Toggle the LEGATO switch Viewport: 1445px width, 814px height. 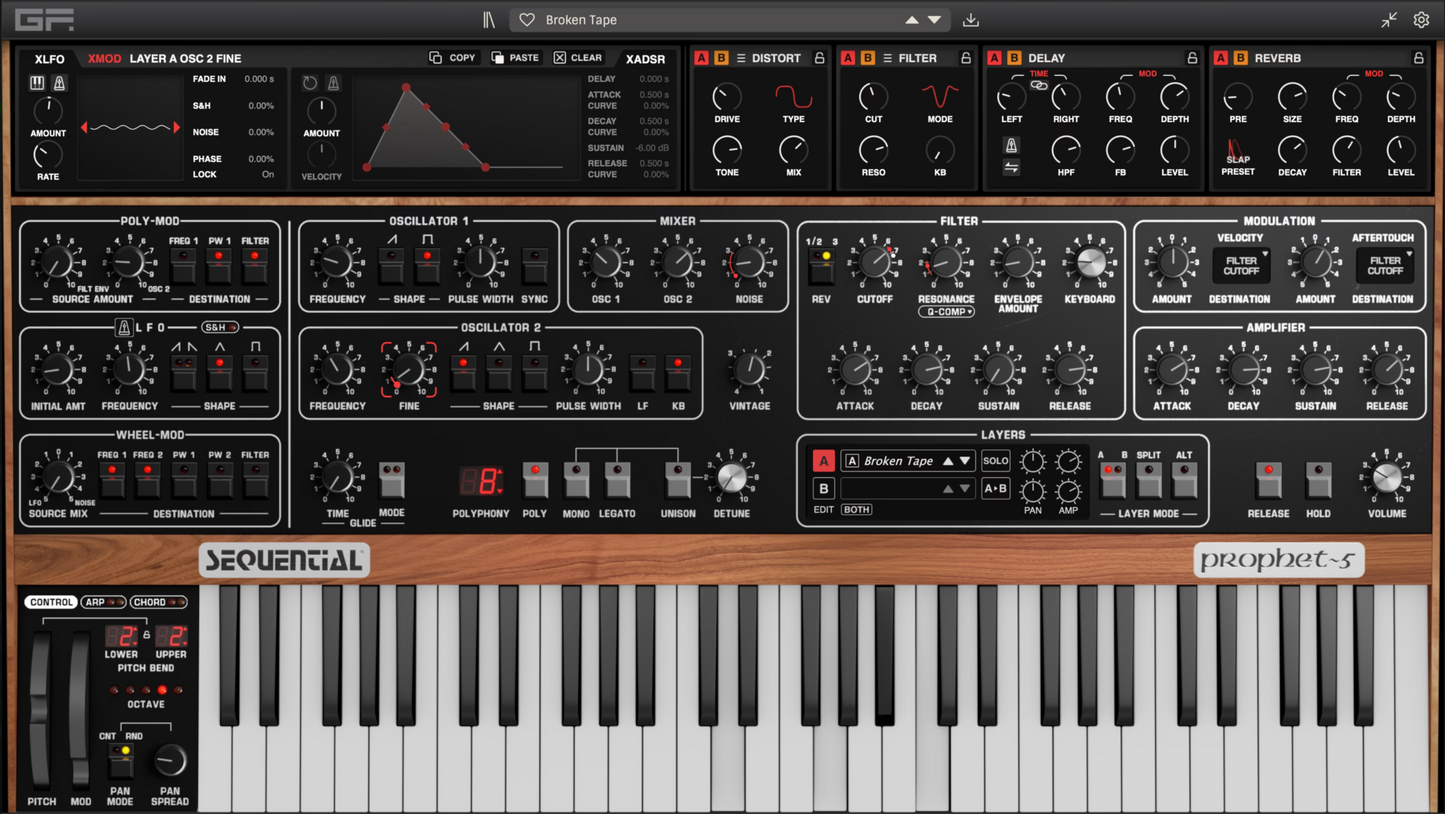pyautogui.click(x=617, y=480)
